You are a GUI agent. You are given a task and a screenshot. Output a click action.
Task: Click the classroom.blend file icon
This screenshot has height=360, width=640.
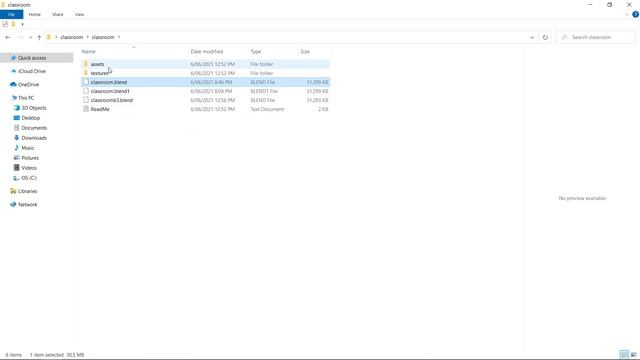86,82
